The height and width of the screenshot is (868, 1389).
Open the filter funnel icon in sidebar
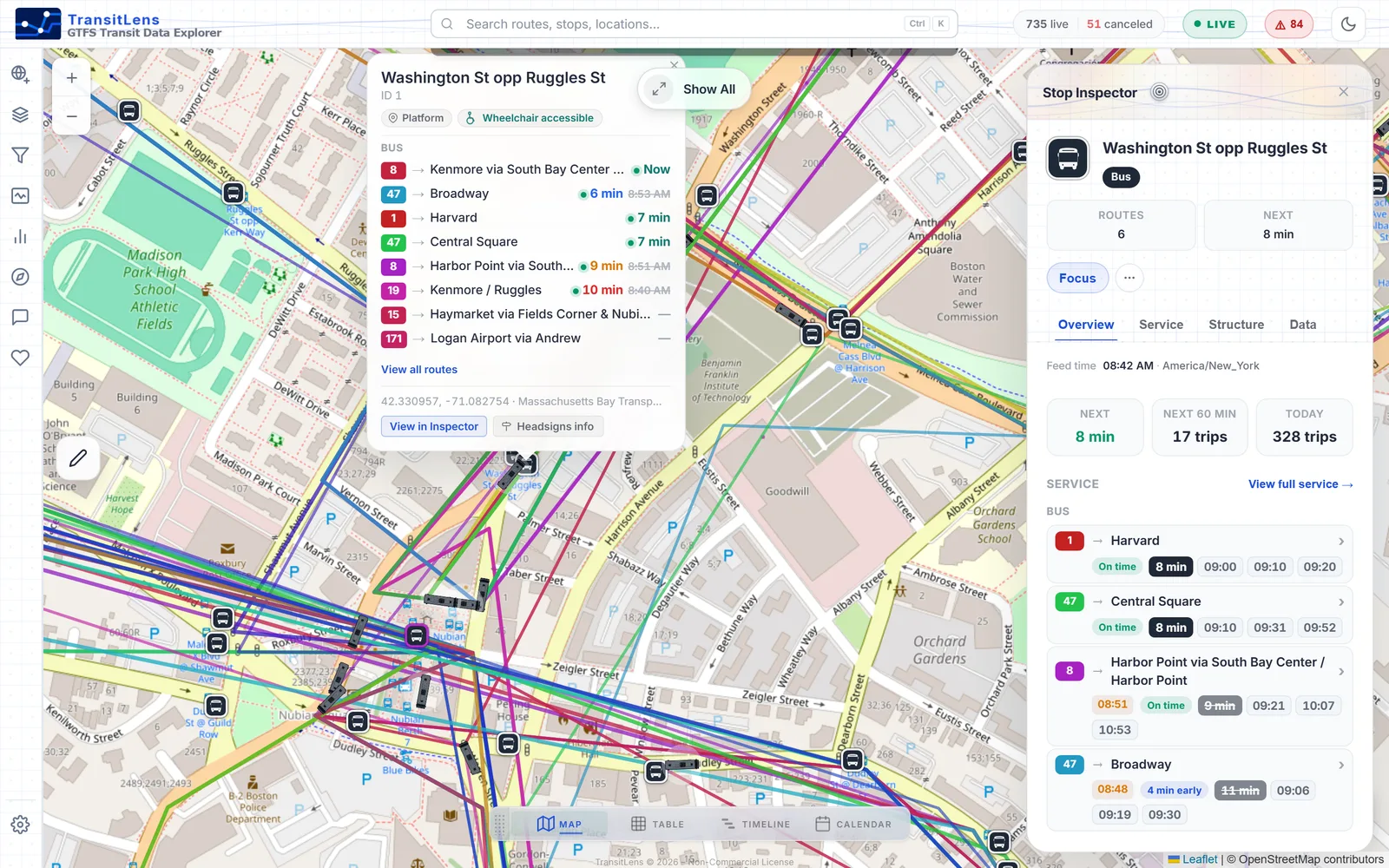(20, 155)
